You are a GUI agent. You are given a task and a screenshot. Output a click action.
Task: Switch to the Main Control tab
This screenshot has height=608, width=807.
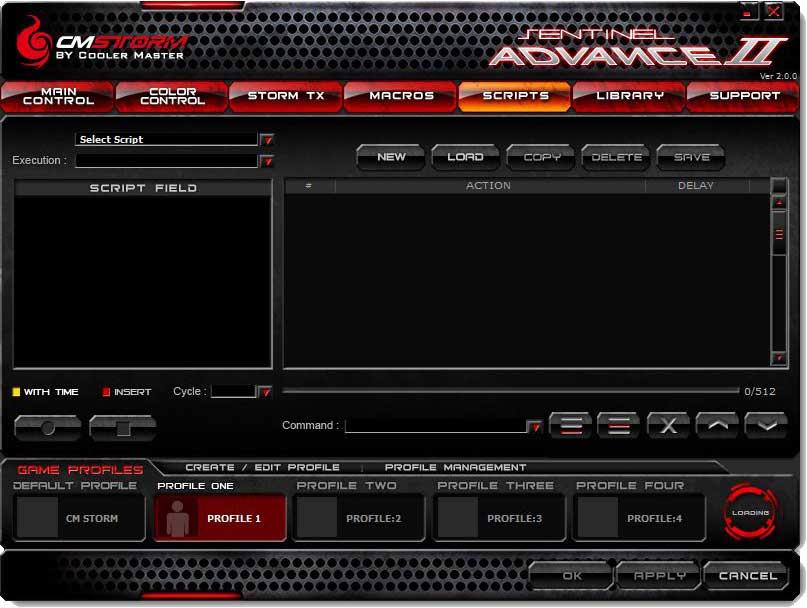(x=58, y=96)
